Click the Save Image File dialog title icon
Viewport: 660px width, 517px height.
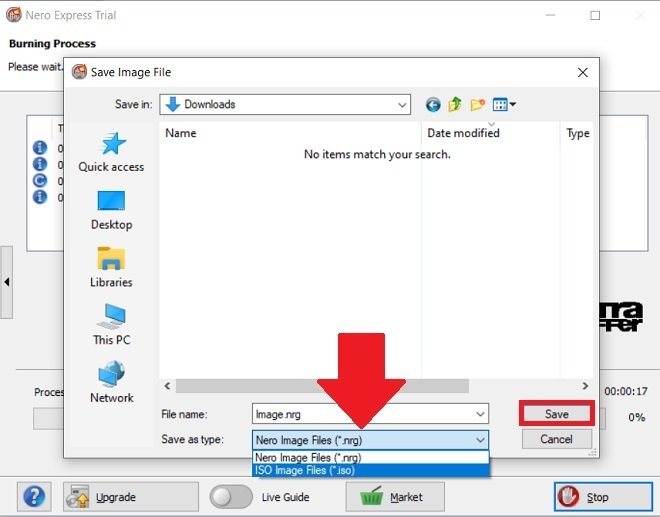tap(79, 72)
